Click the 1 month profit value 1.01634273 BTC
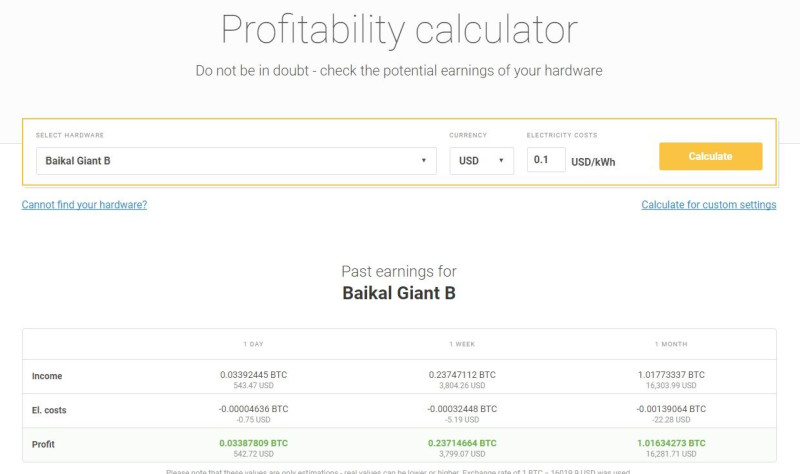Viewport: 800px width, 474px height. click(x=670, y=442)
